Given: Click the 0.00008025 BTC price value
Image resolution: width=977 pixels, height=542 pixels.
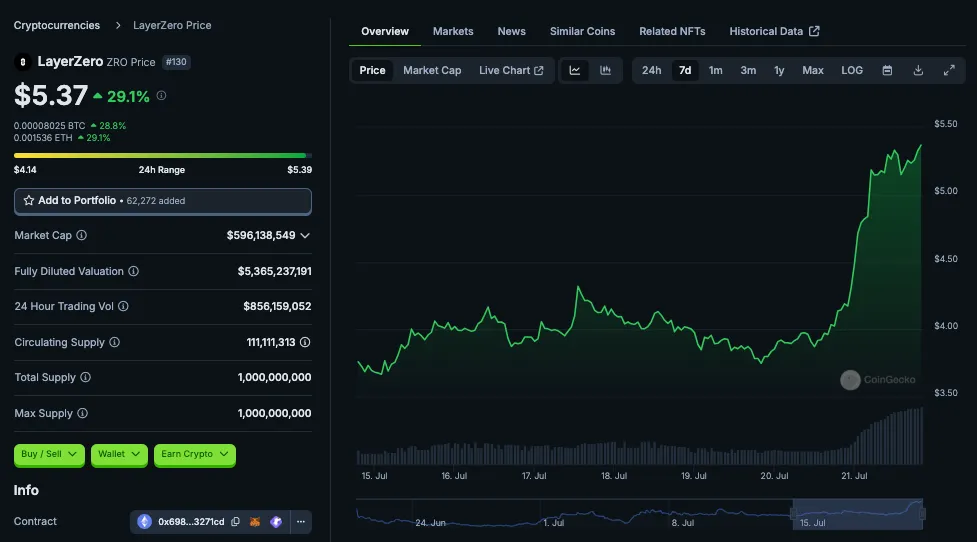Looking at the screenshot, I should (49, 126).
